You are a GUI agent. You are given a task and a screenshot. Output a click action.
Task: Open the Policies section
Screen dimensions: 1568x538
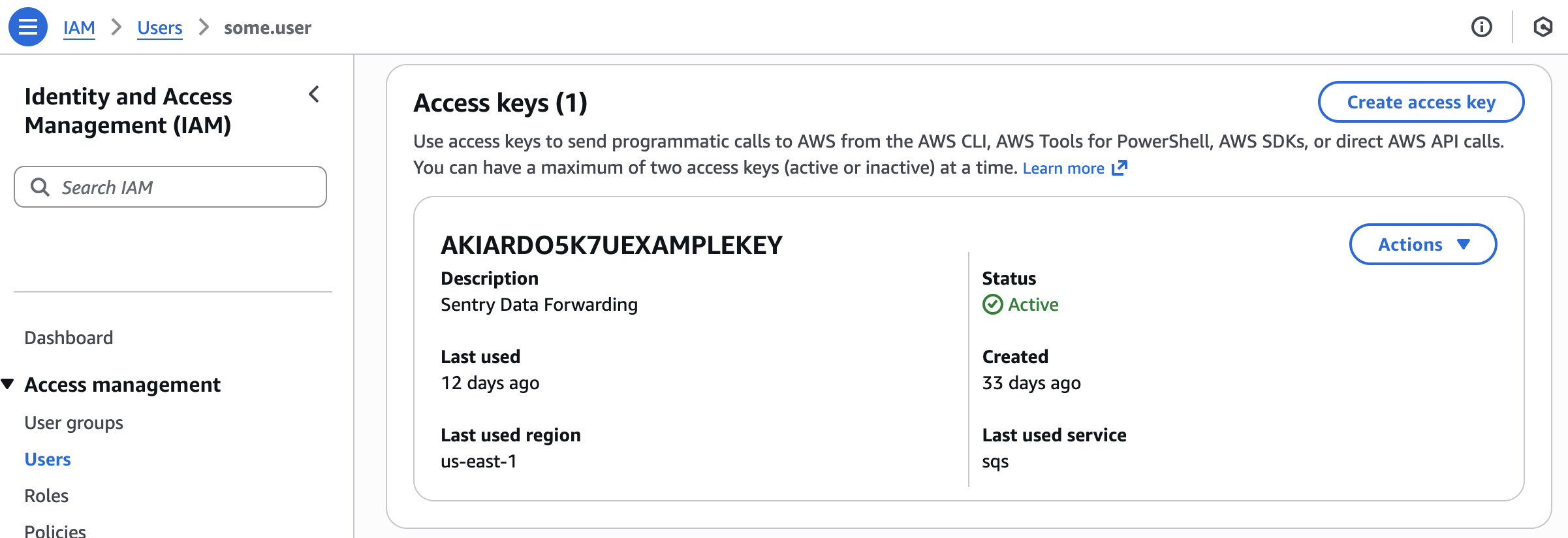tap(54, 530)
